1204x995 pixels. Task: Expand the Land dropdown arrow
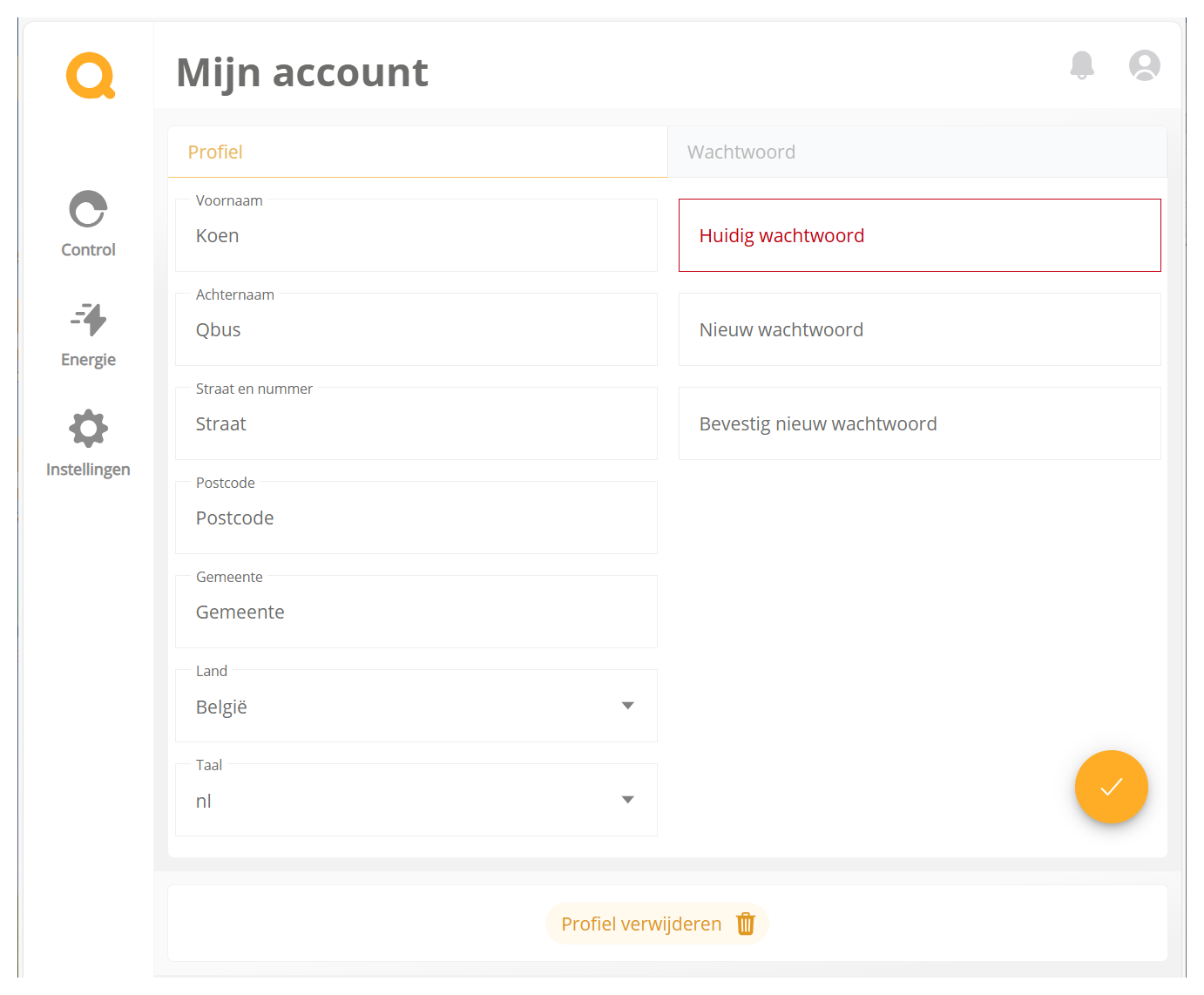pyautogui.click(x=627, y=706)
